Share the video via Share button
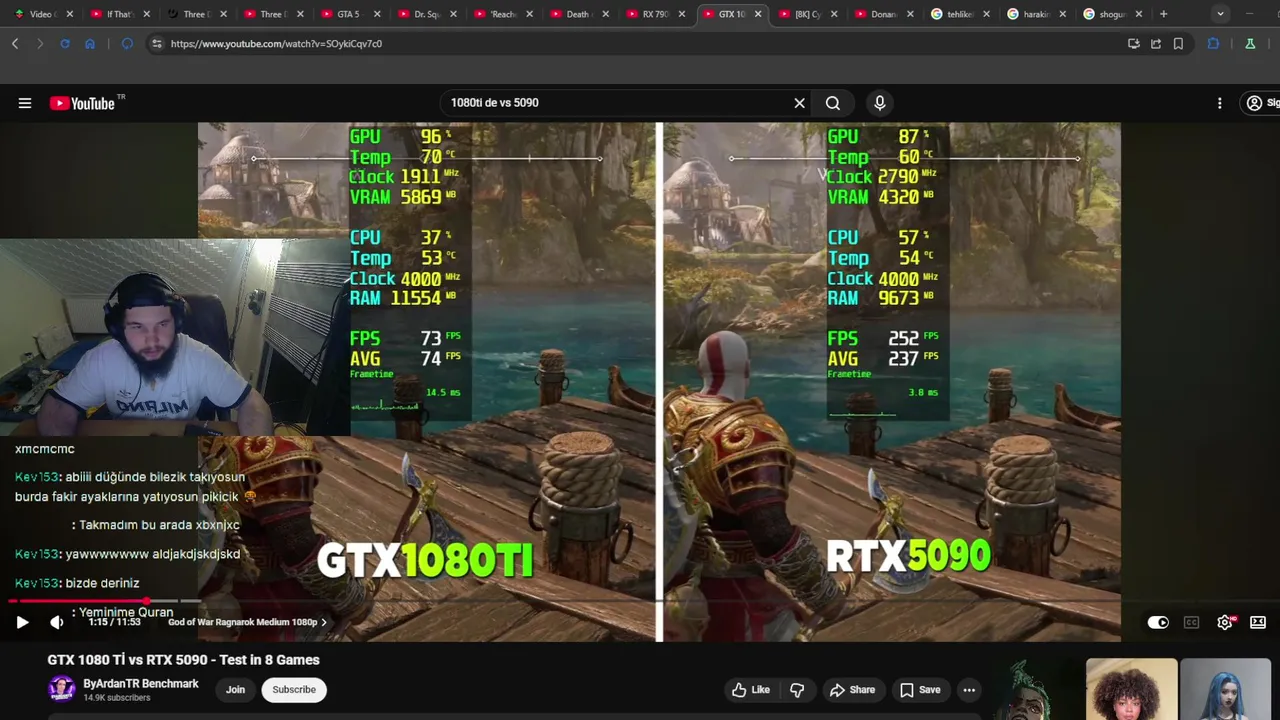Screen dimensions: 1280x720 [852, 690]
